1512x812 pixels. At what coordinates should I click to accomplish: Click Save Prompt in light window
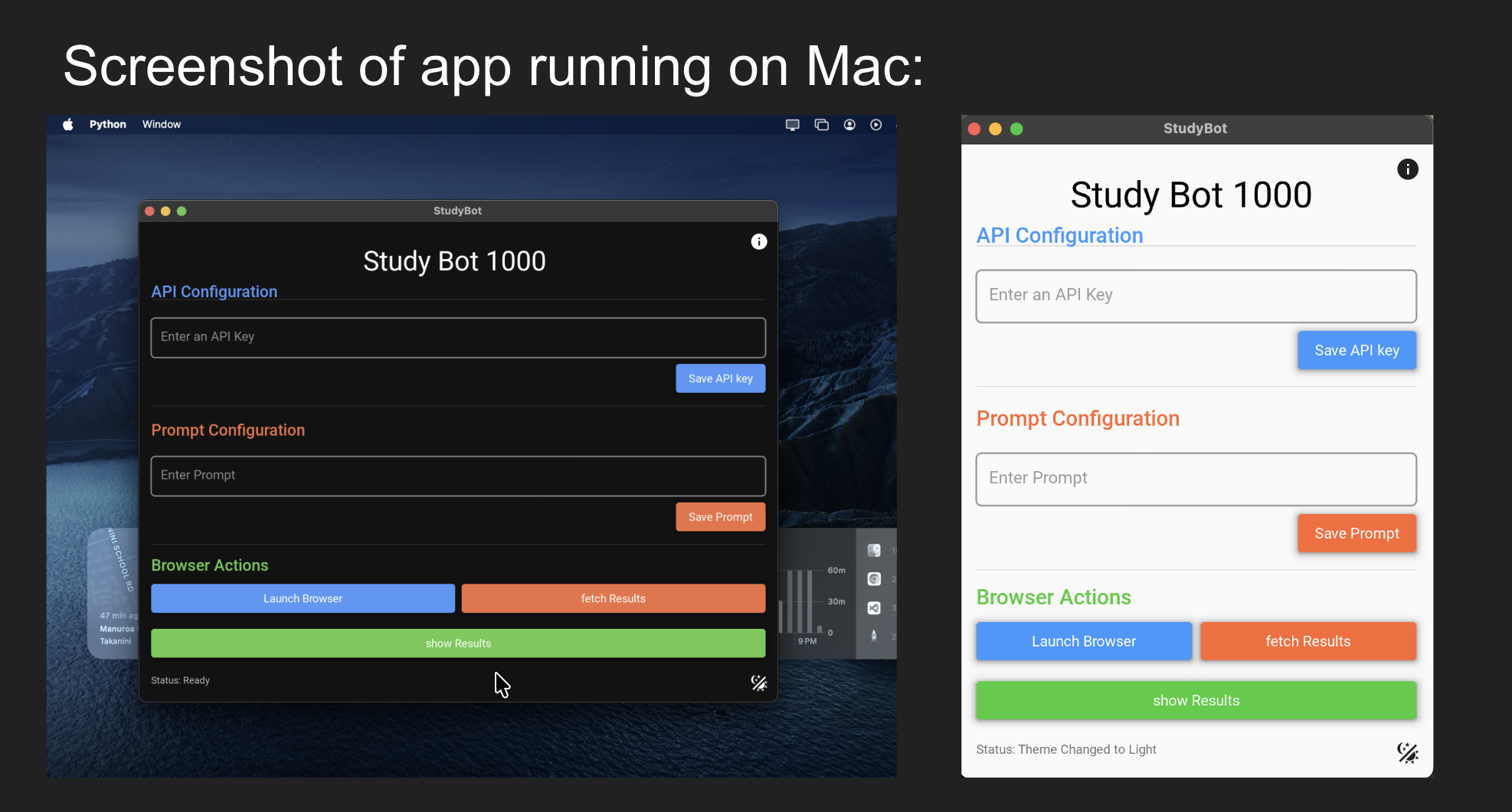1357,533
